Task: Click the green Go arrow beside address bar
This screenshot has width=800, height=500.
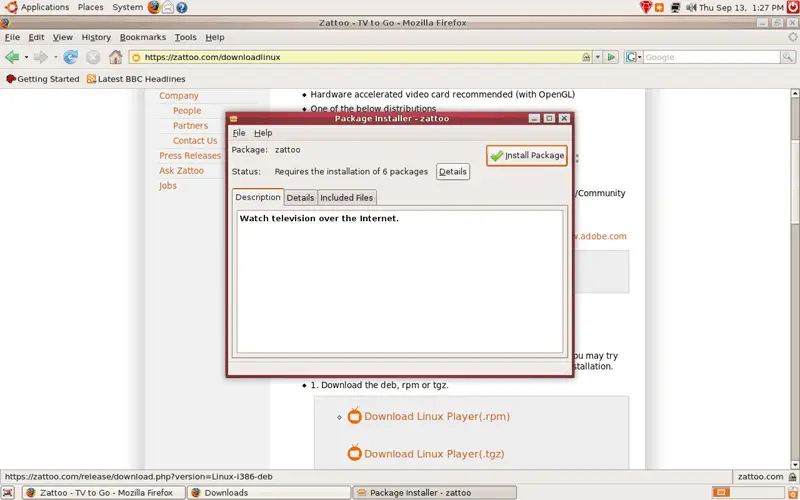Action: coord(611,57)
